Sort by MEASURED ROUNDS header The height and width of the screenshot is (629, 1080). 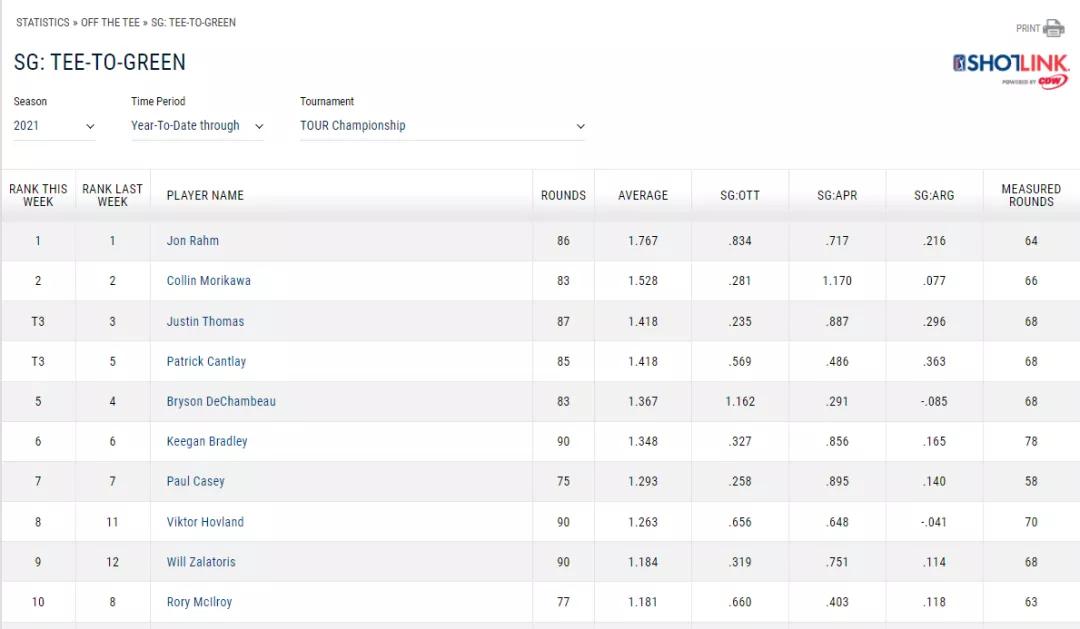(x=1031, y=195)
